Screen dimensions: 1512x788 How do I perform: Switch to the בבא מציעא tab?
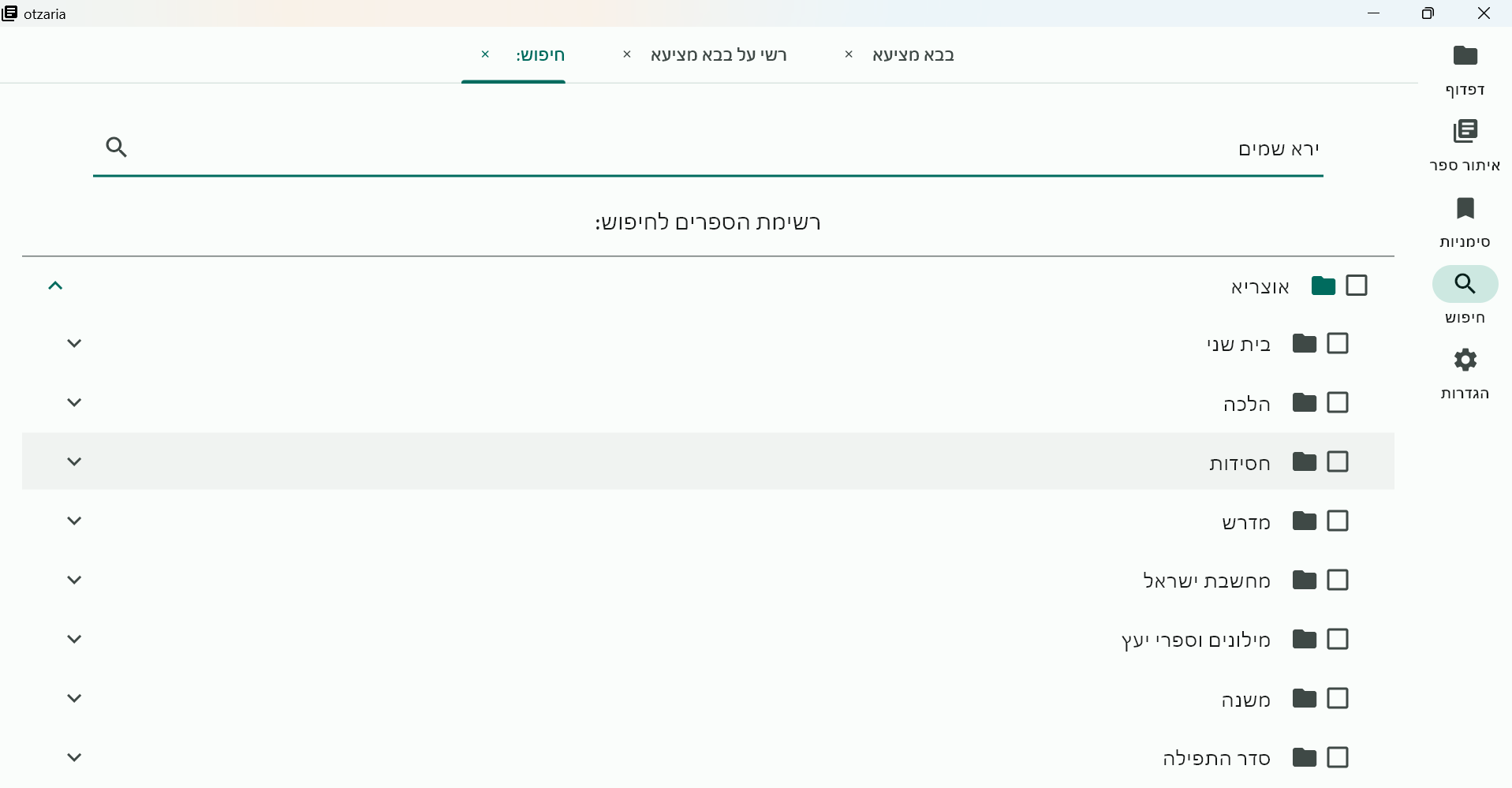(913, 55)
